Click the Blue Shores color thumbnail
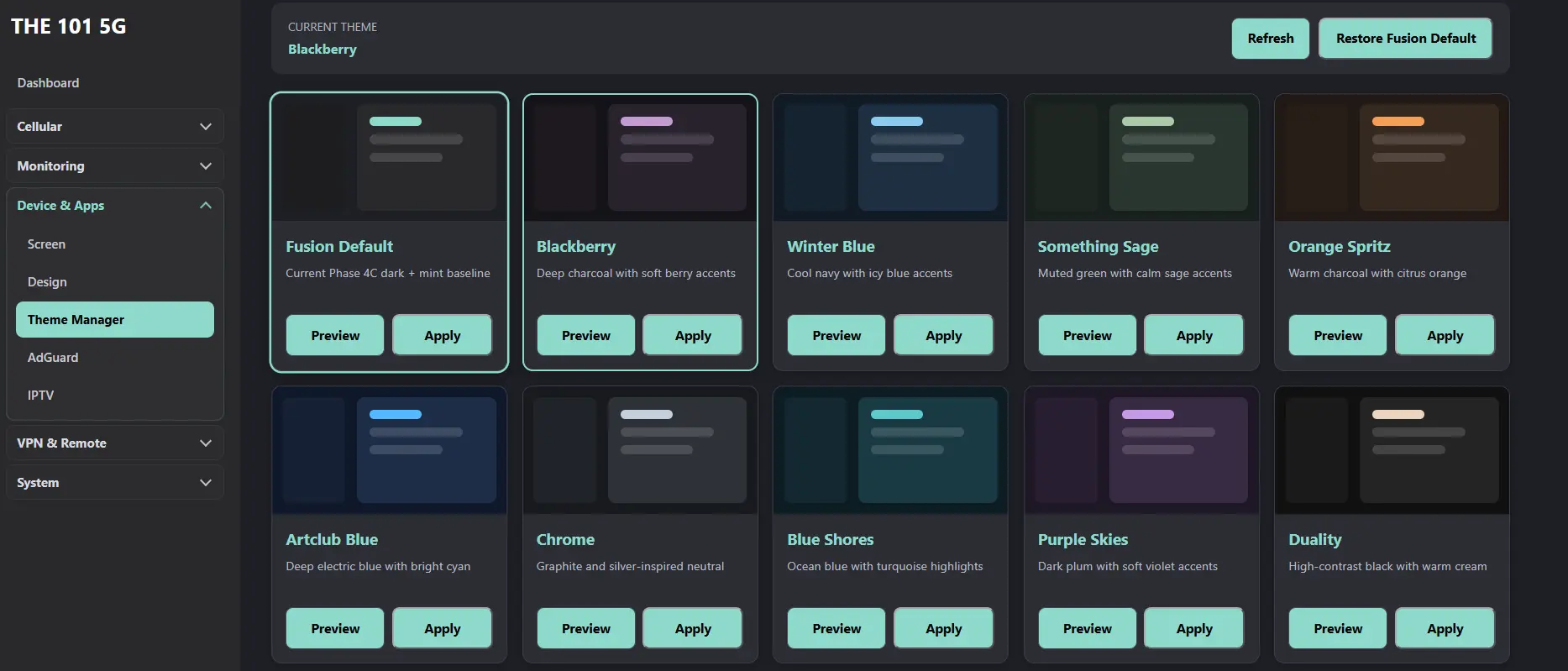 [x=890, y=451]
